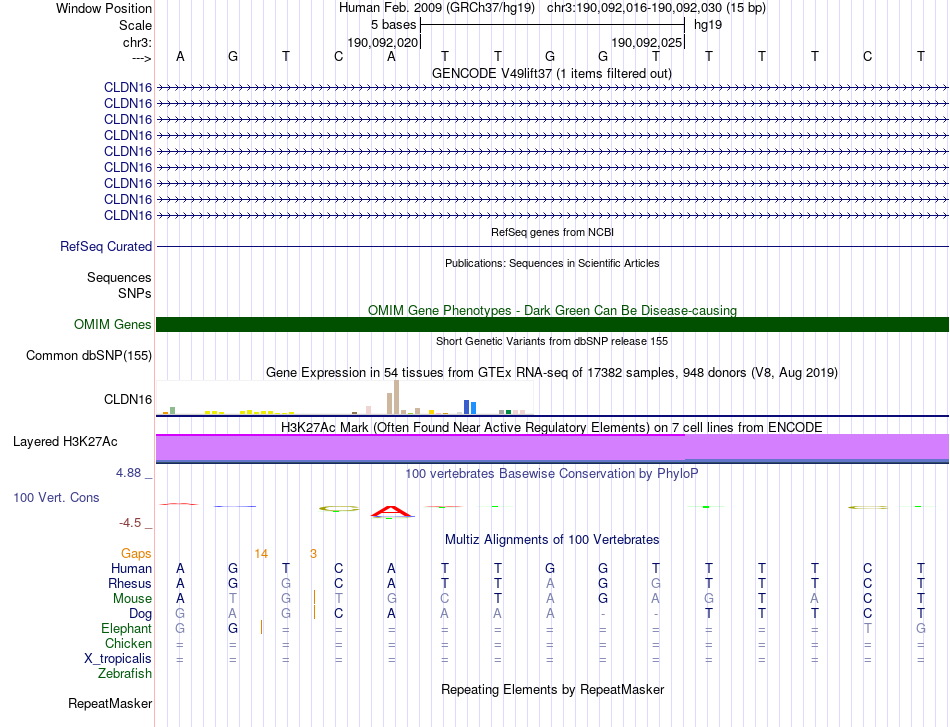
Task: Select the 'Rhesus' species row label
Action: [x=130, y=583]
